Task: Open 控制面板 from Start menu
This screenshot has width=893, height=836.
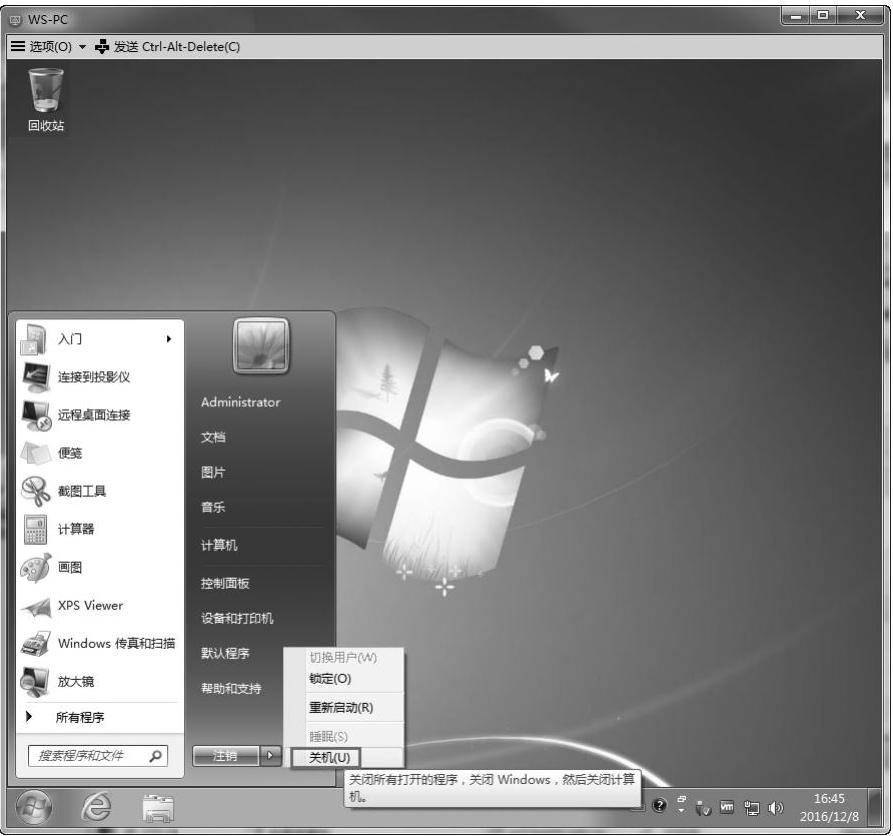Action: tap(225, 583)
